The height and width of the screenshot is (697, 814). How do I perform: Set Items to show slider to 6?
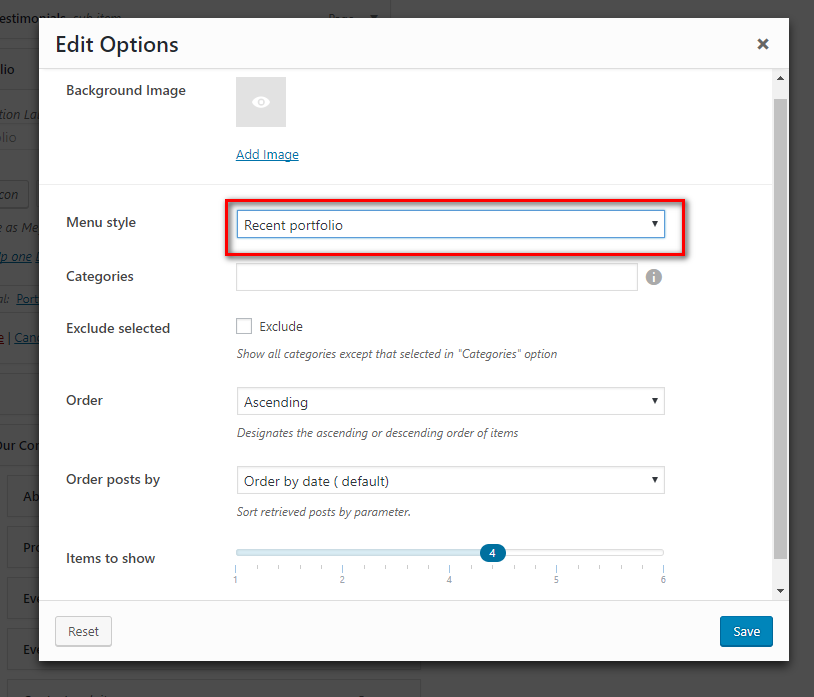point(663,553)
